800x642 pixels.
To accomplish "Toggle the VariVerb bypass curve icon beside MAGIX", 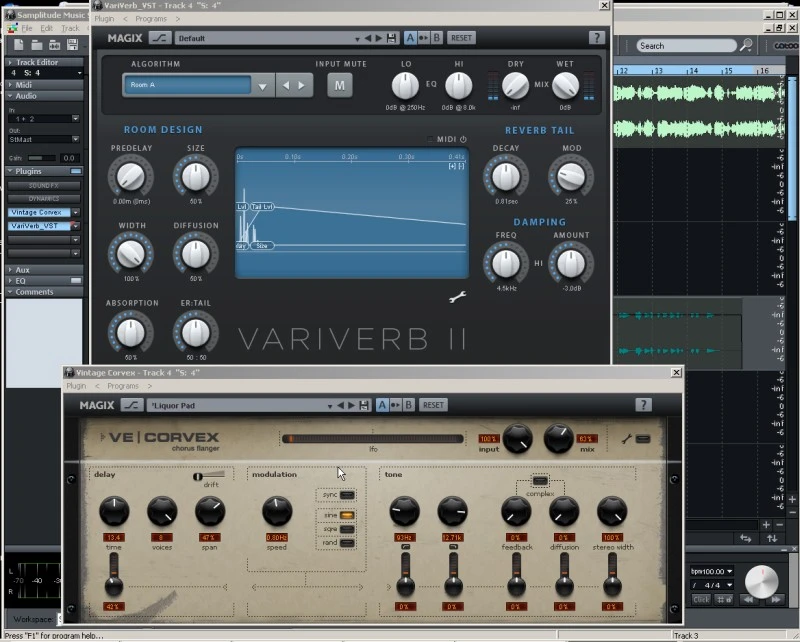I will tap(160, 38).
